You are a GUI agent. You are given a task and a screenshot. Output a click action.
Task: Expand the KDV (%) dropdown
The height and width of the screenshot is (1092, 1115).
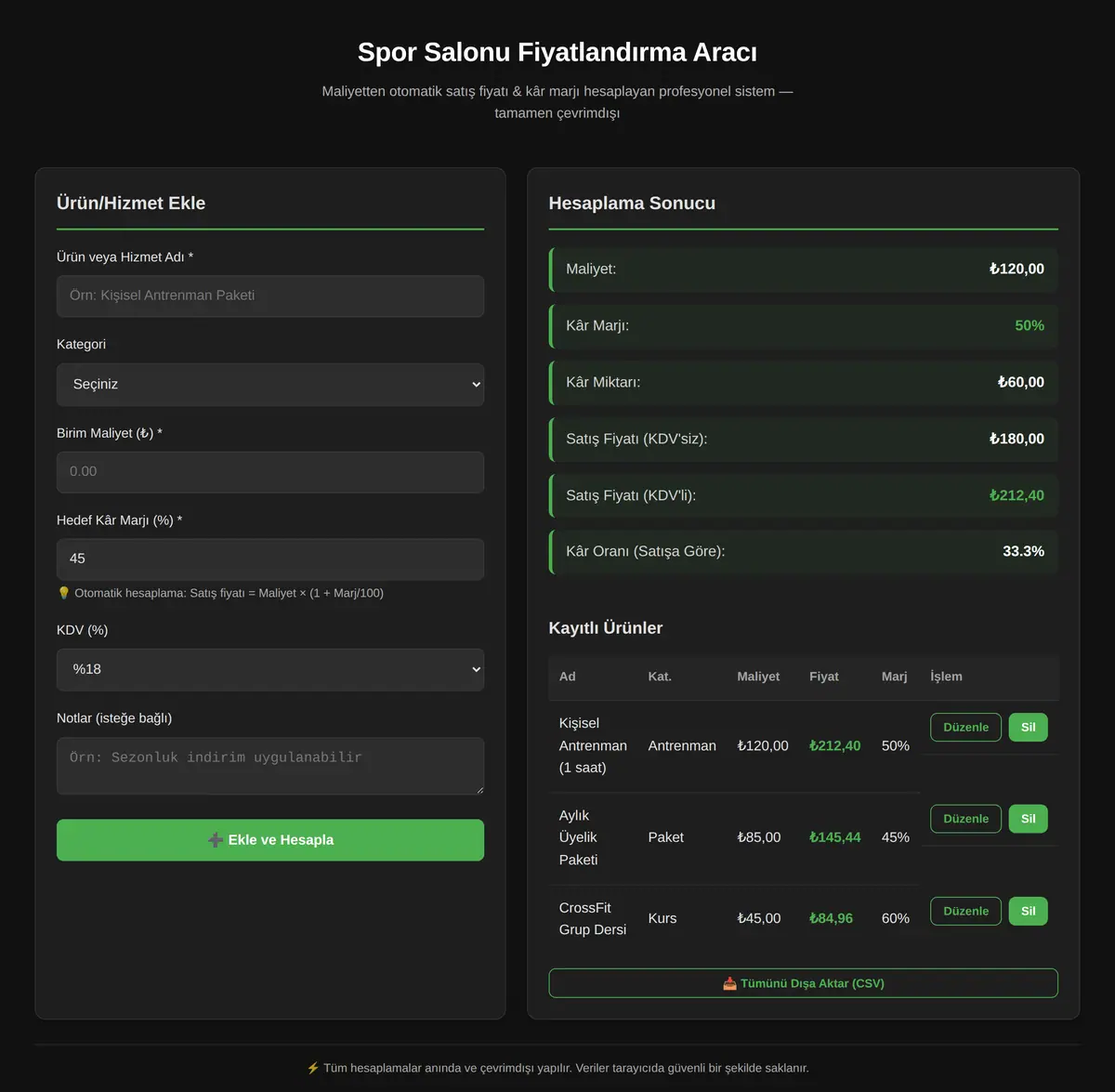[270, 670]
